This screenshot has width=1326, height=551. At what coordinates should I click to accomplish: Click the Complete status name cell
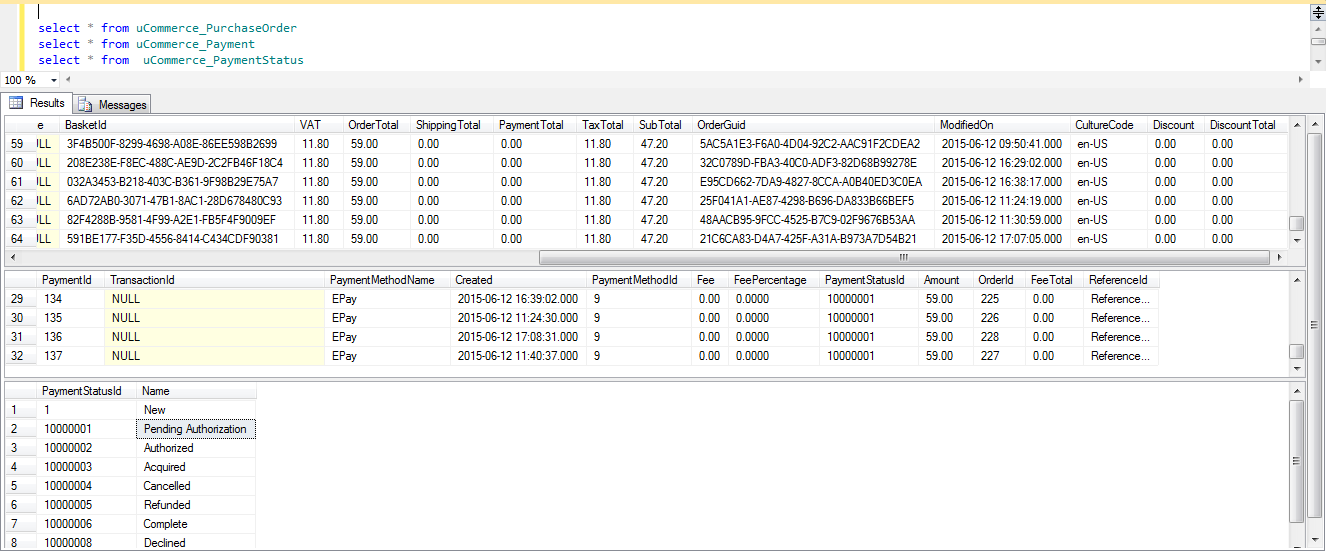[x=196, y=524]
